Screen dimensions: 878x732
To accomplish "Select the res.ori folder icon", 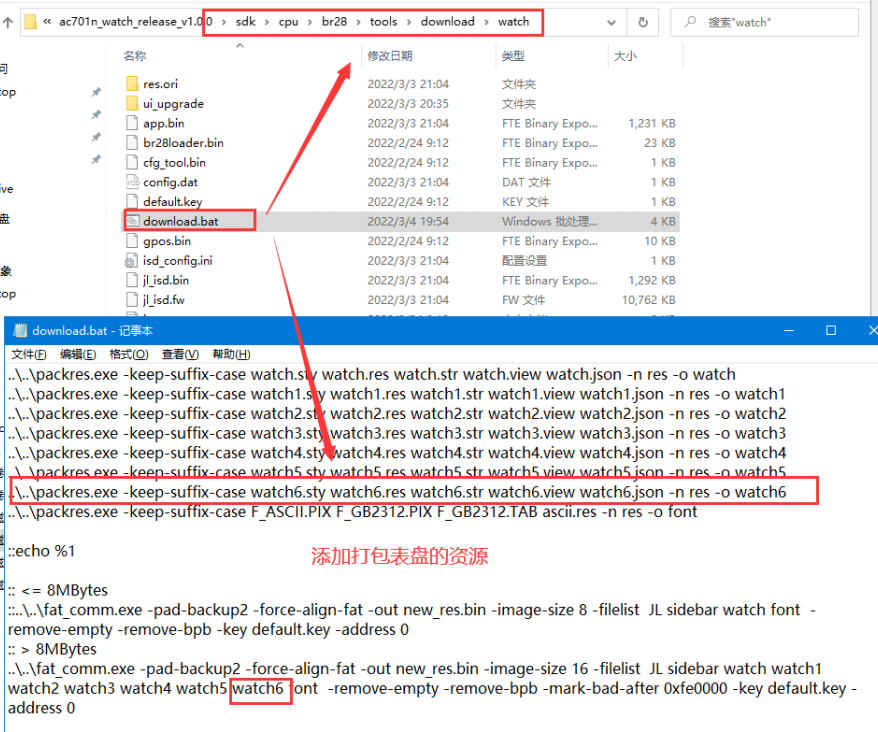I will tap(132, 83).
